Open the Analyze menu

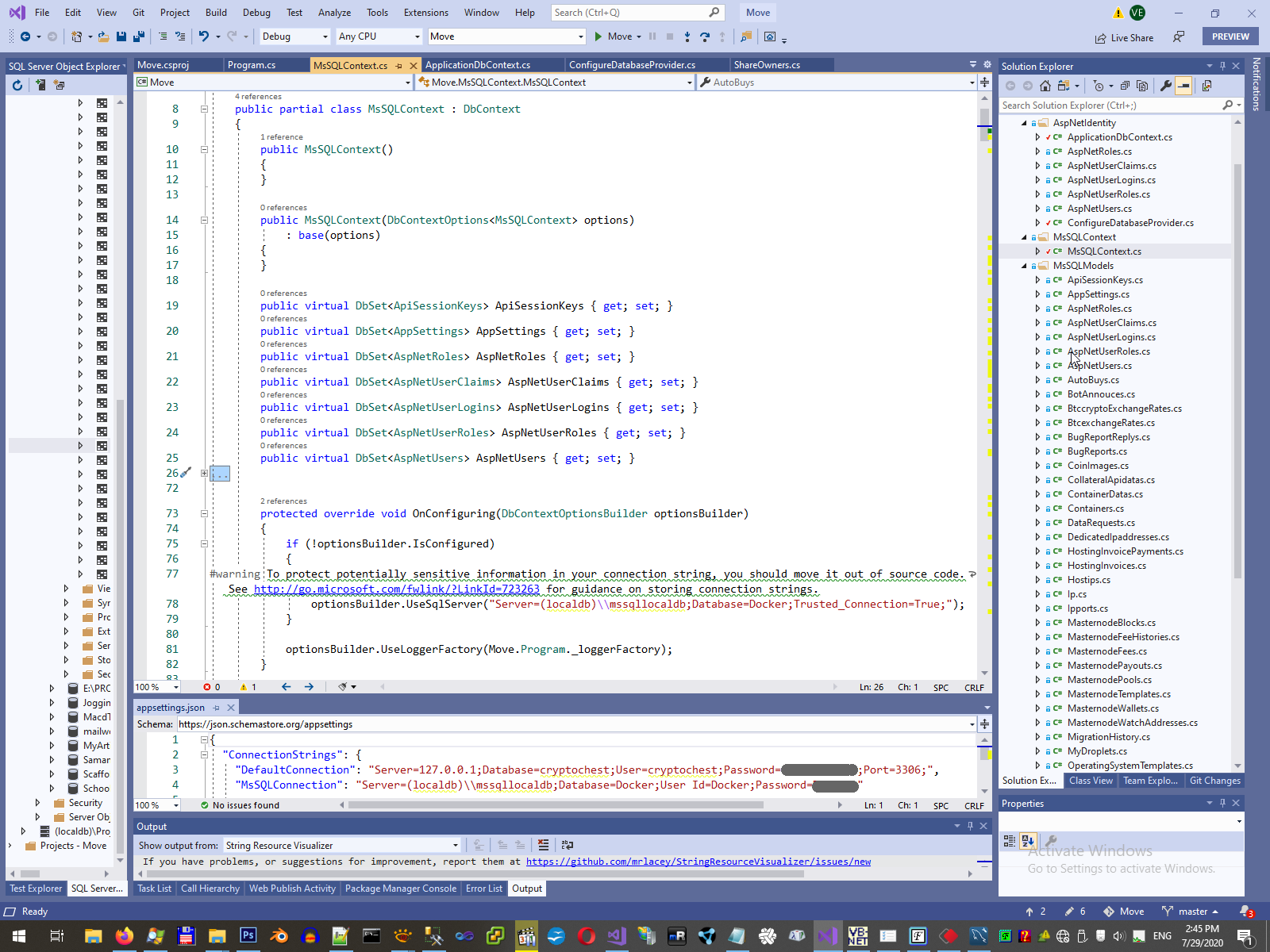334,13
